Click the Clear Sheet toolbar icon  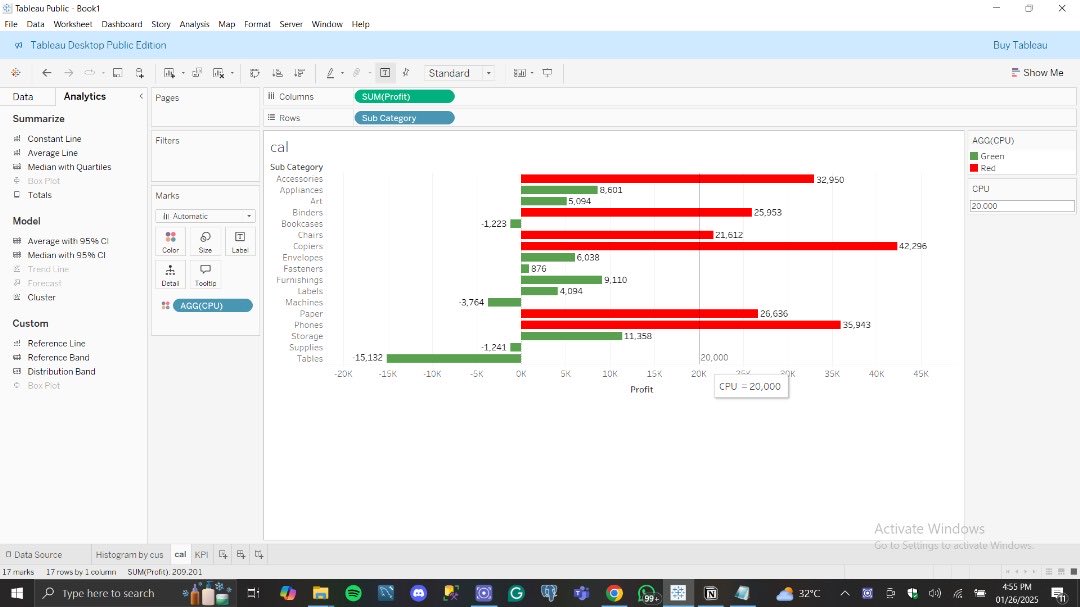tap(219, 72)
